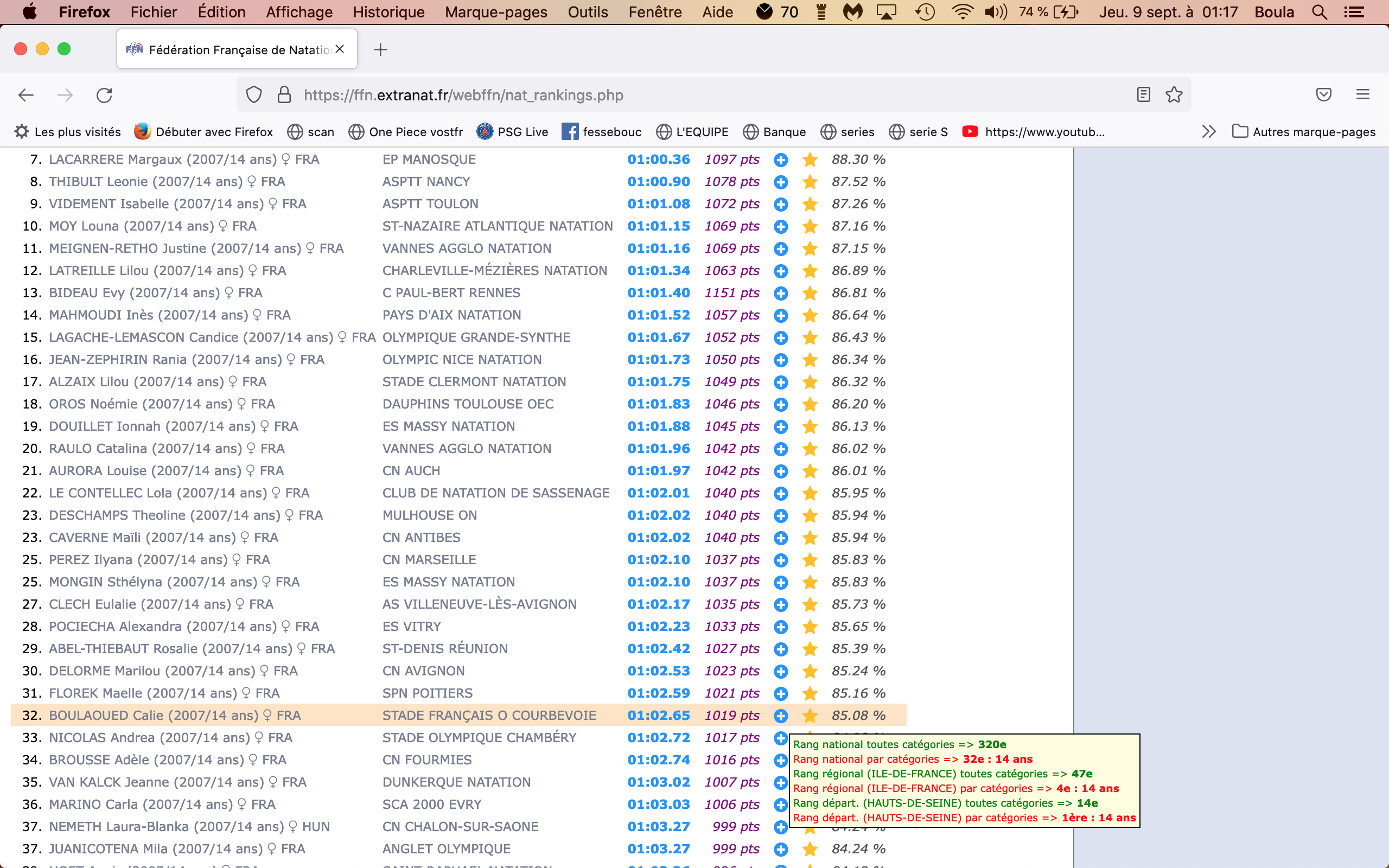The width and height of the screenshot is (1389, 868).
Task: Go back to the previous page
Action: [26, 95]
